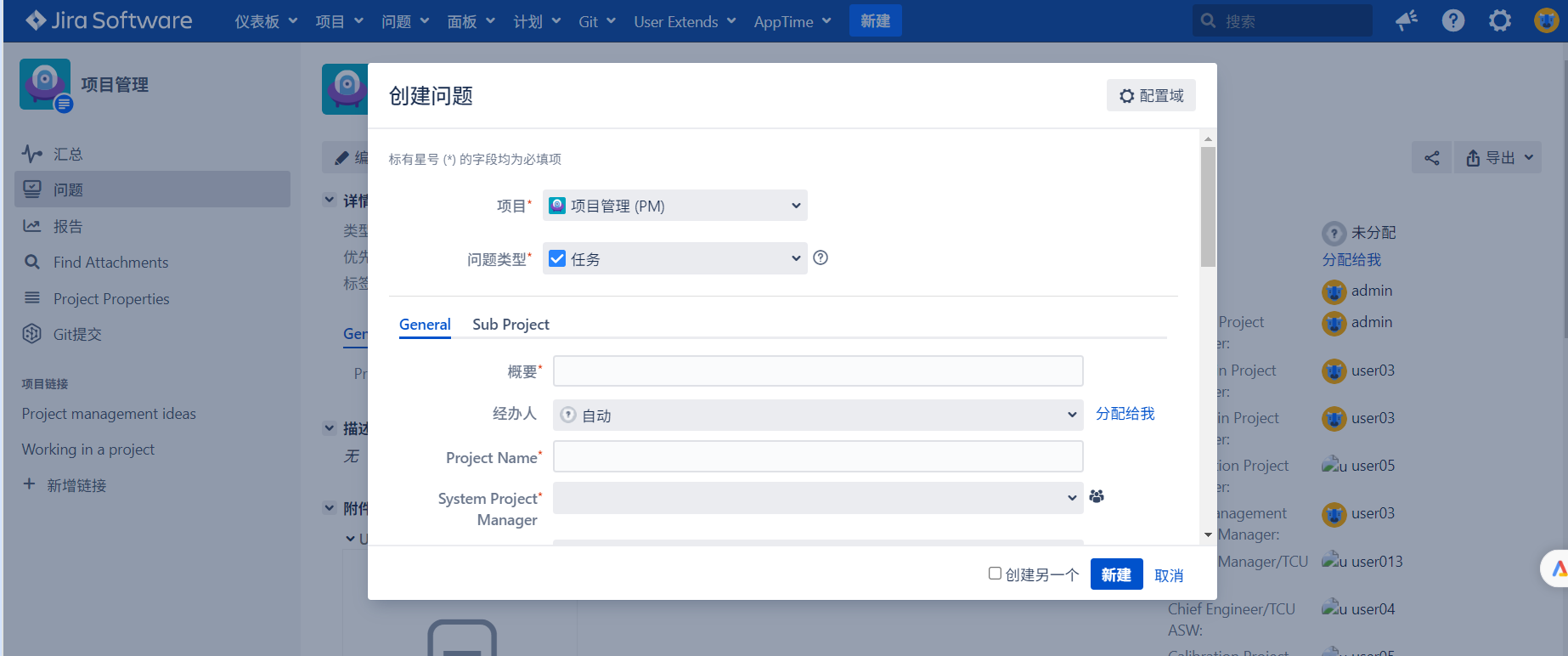This screenshot has width=1568, height=656.
Task: Click the share icon button
Action: click(x=1432, y=157)
